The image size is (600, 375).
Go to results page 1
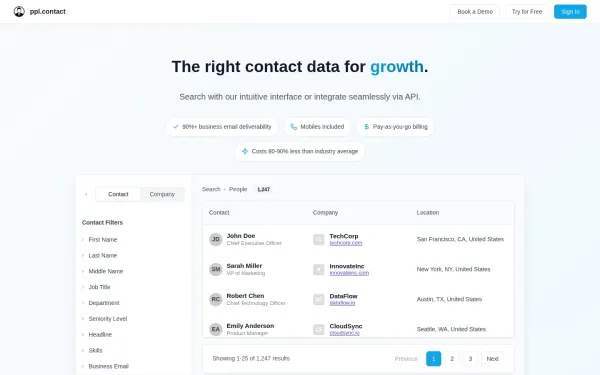point(434,359)
